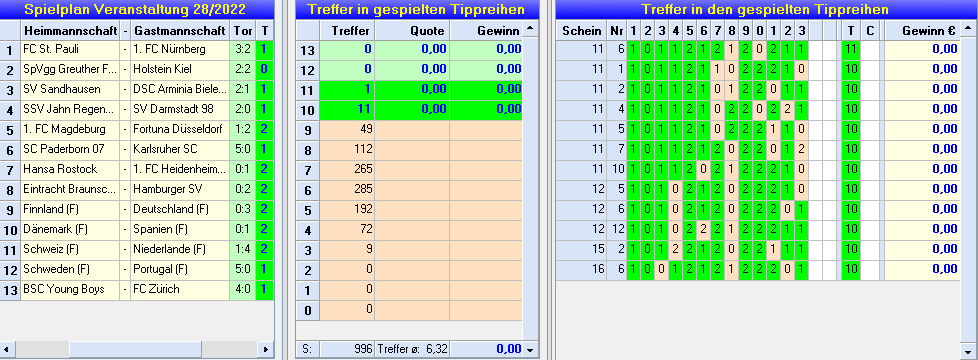The height and width of the screenshot is (360, 978).
Task: Click the Heimmannschaft column header
Action: pyautogui.click(x=70, y=30)
